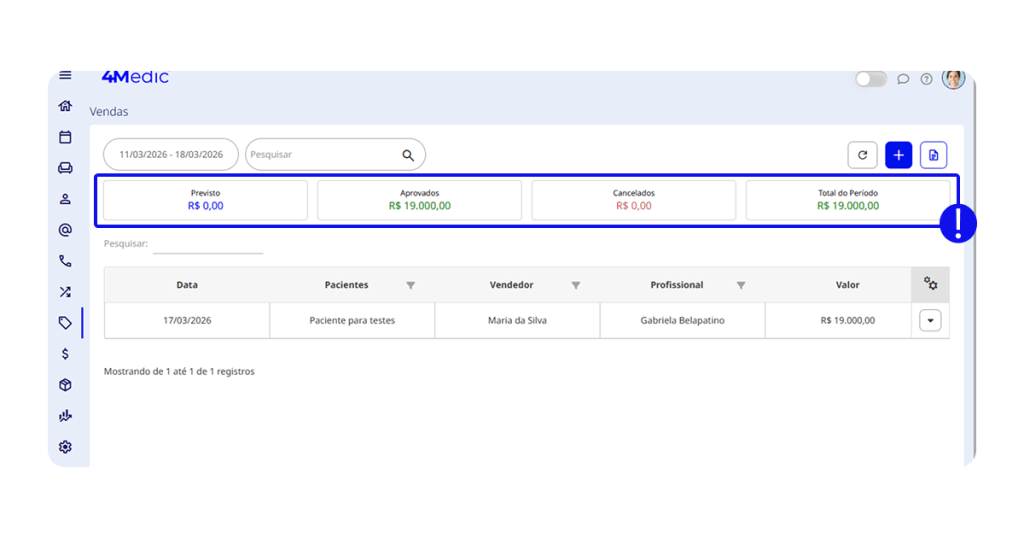Open the Pacientes column filter
This screenshot has height=538, width=1024.
click(410, 286)
